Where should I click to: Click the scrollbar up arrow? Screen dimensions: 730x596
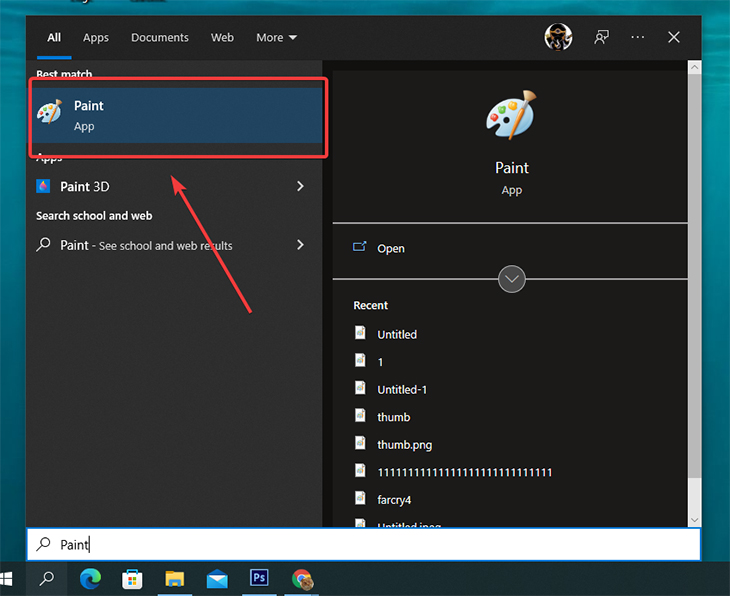tap(694, 67)
